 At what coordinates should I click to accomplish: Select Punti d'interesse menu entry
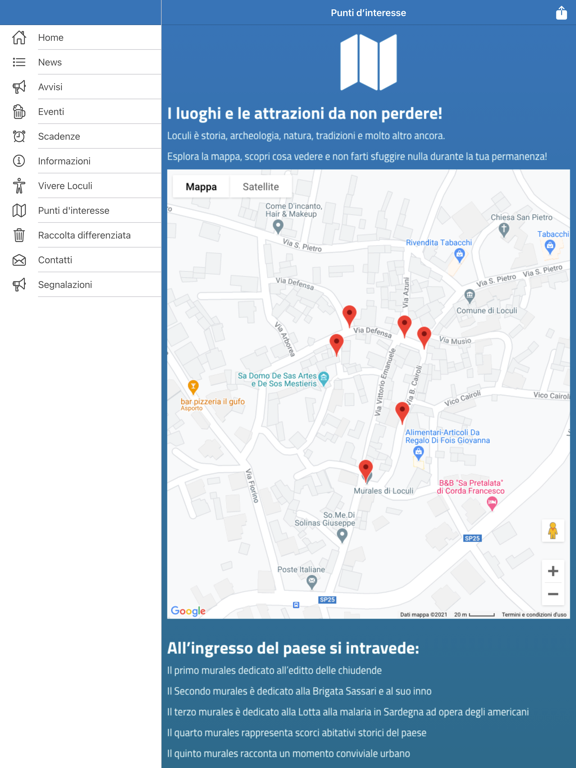click(80, 211)
